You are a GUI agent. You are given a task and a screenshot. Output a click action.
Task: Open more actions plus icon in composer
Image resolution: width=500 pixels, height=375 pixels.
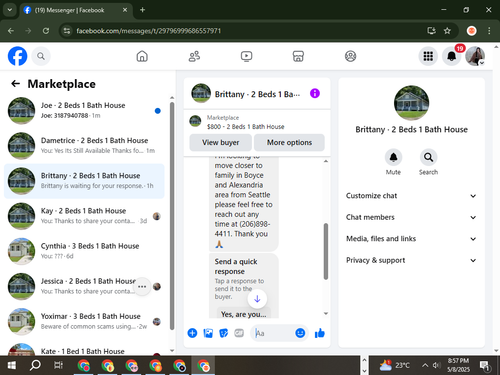click(x=192, y=333)
